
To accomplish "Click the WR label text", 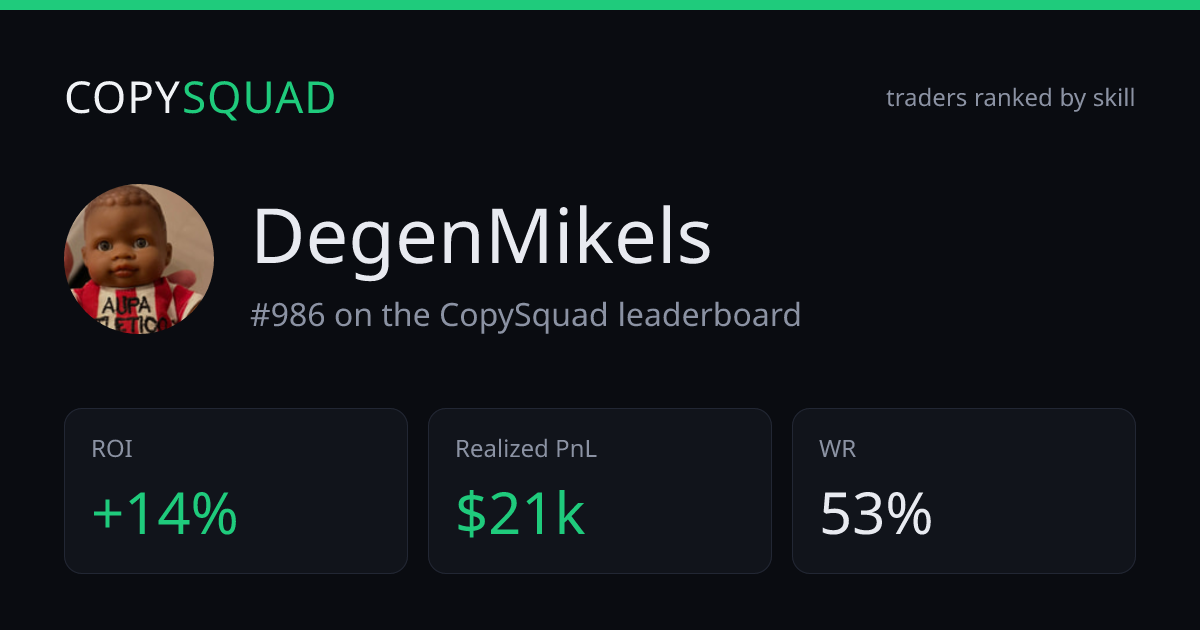I will 837,450.
